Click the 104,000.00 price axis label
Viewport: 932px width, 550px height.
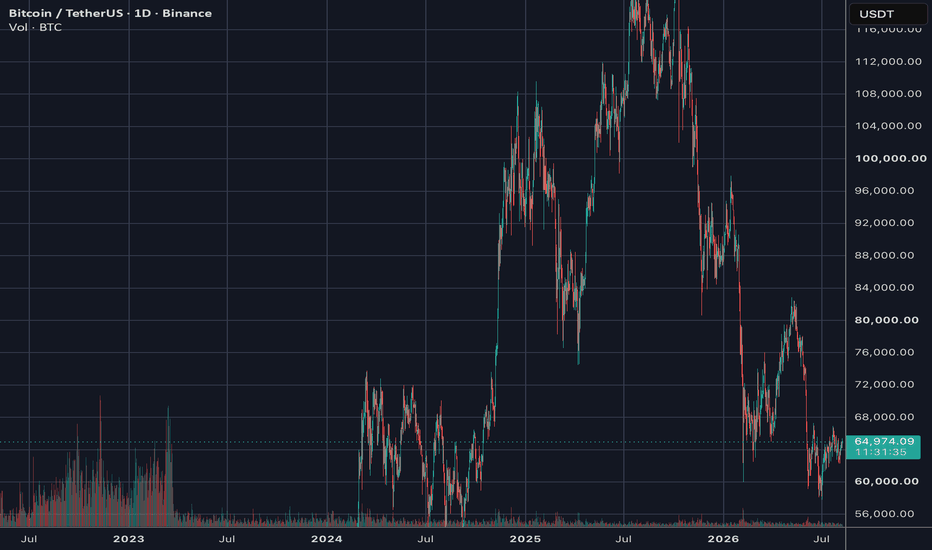click(889, 125)
